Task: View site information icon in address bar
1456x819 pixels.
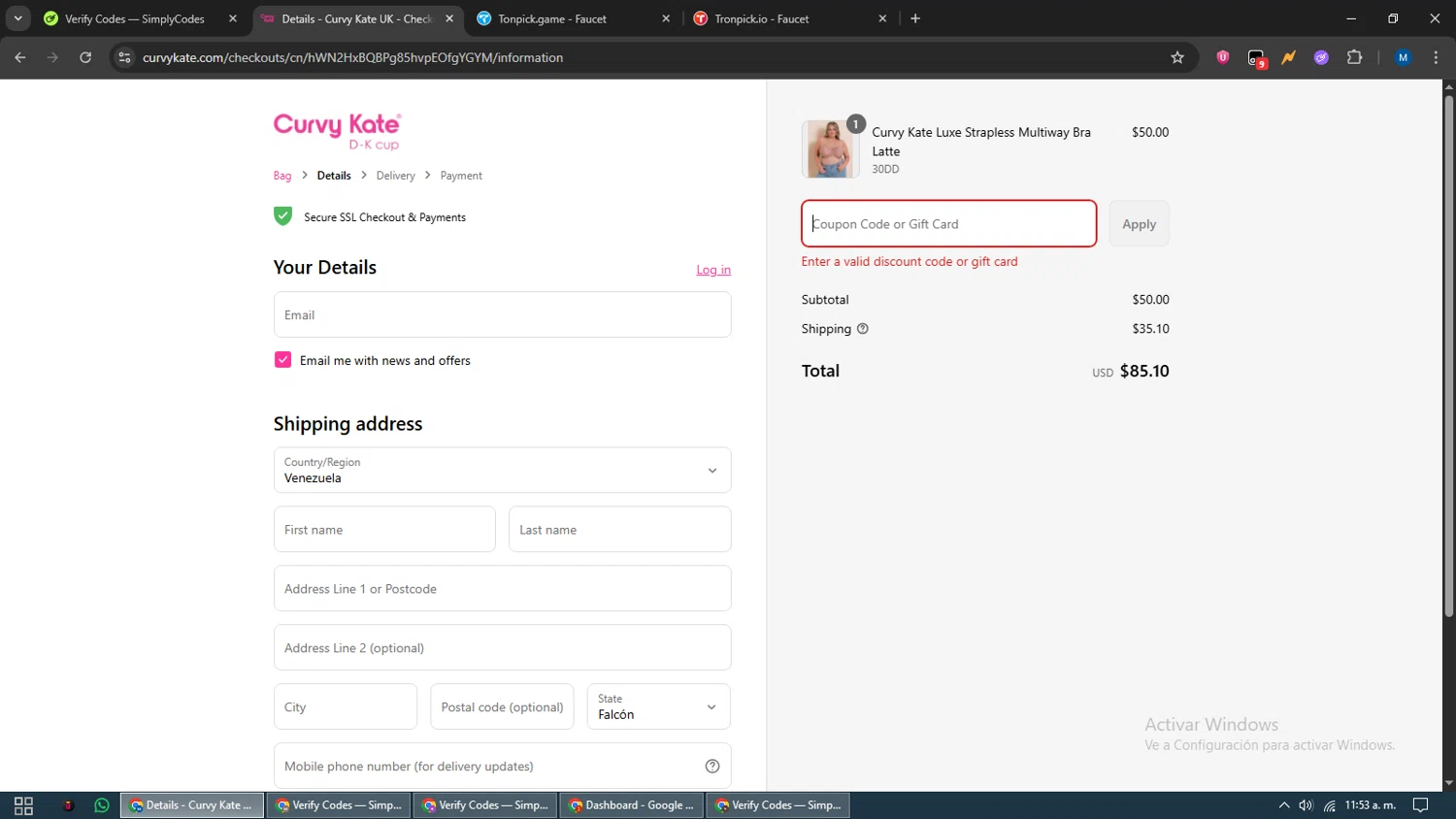Action: (124, 57)
